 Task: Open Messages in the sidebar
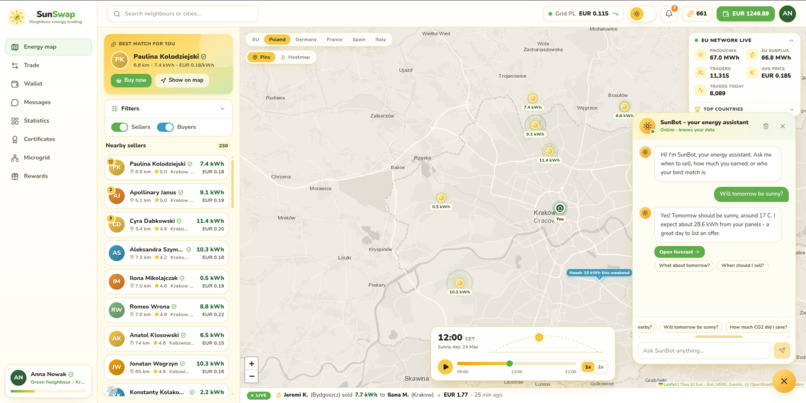(x=48, y=102)
